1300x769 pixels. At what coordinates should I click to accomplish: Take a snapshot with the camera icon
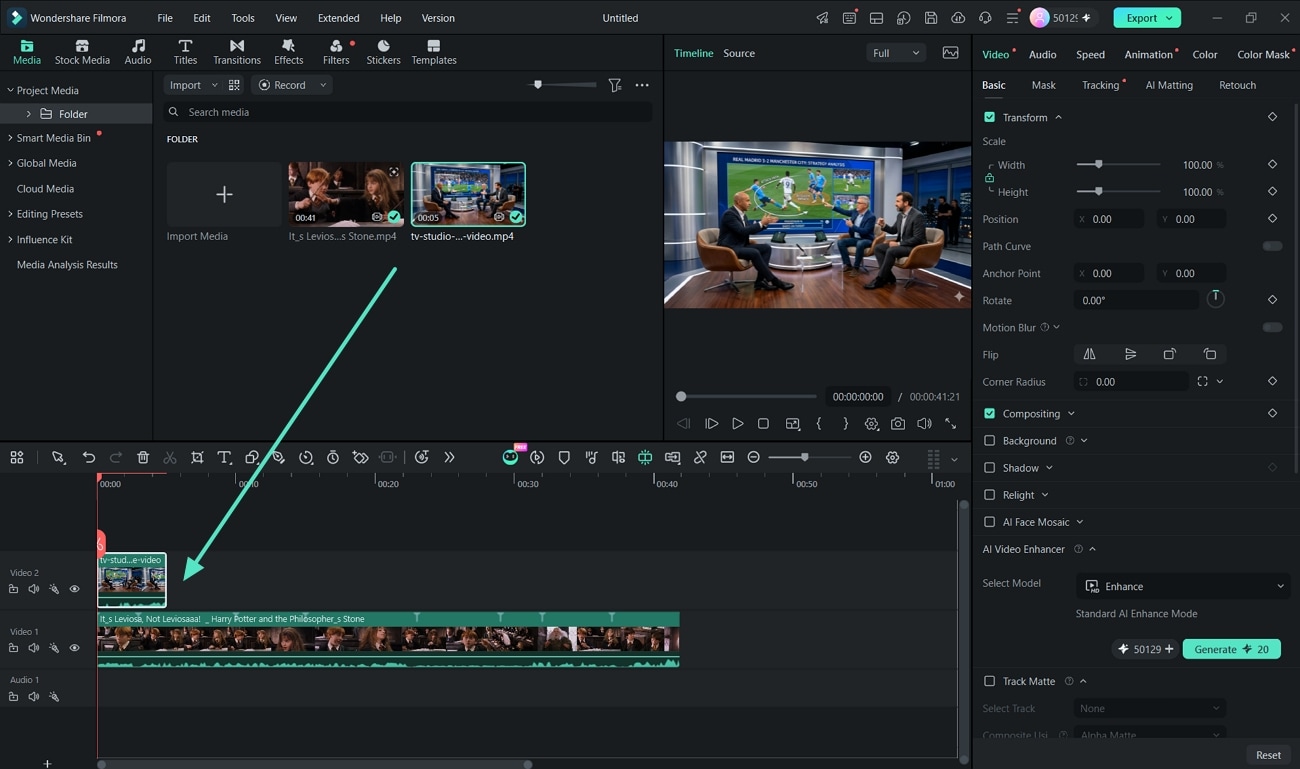[898, 424]
